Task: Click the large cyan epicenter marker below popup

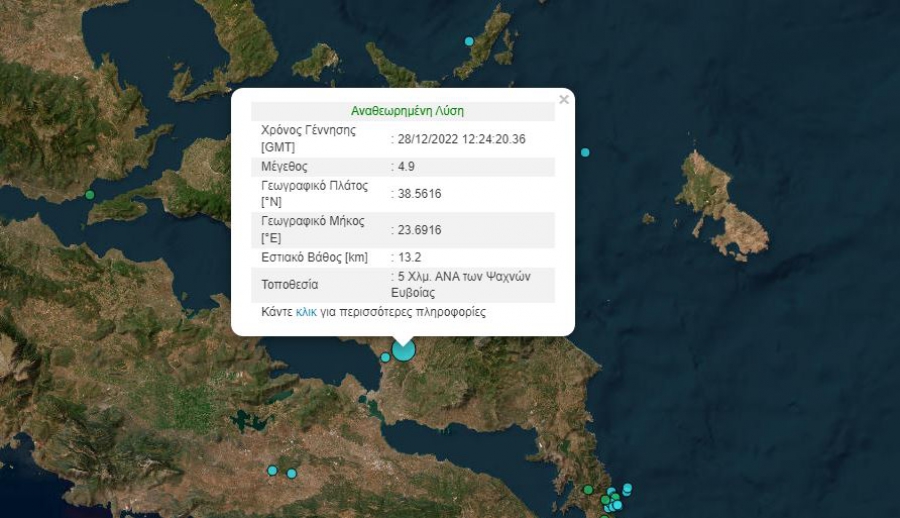Action: pos(403,349)
